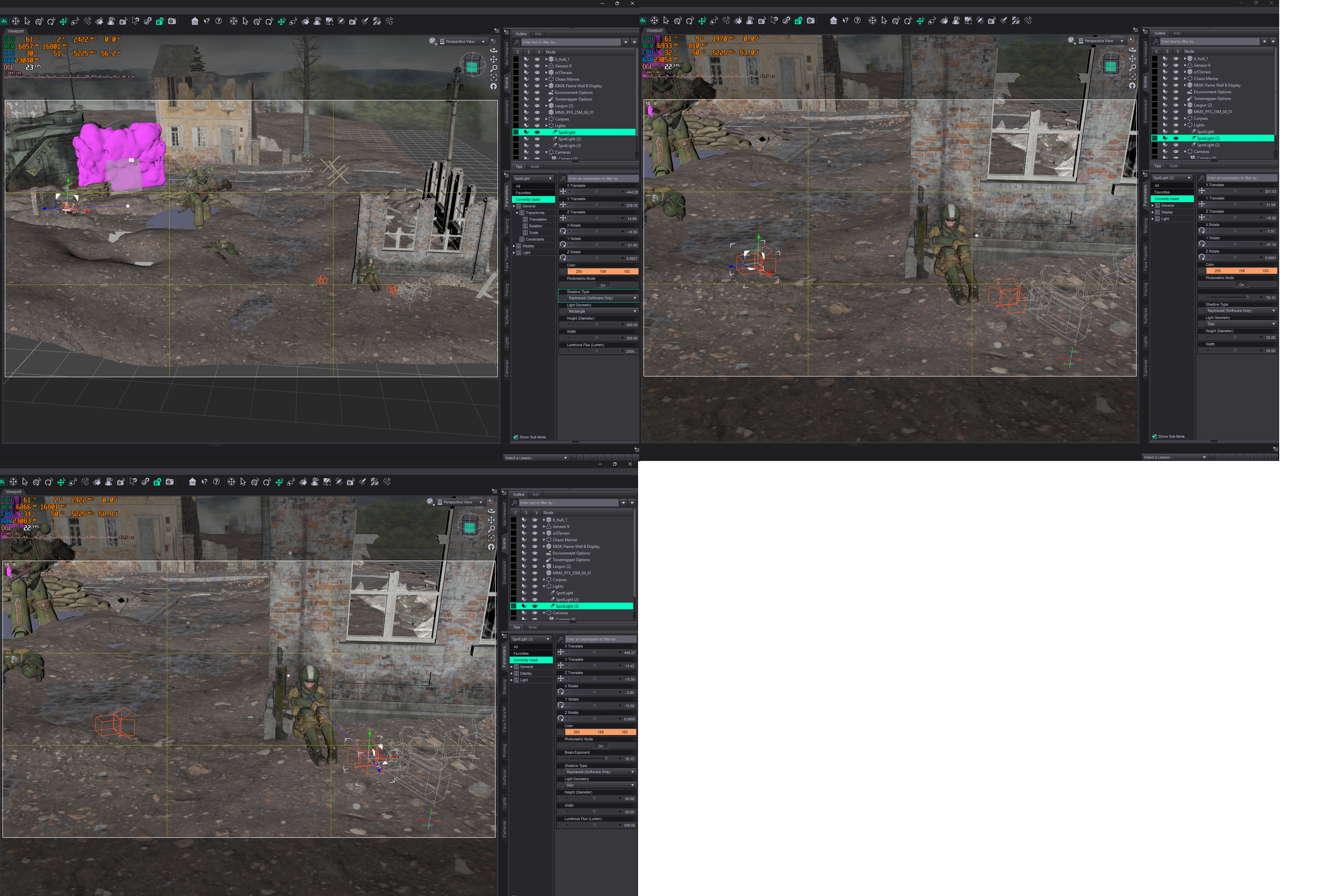This screenshot has width=1328, height=896.
Task: Click the orbit view control in top-left viewport
Action: click(494, 50)
